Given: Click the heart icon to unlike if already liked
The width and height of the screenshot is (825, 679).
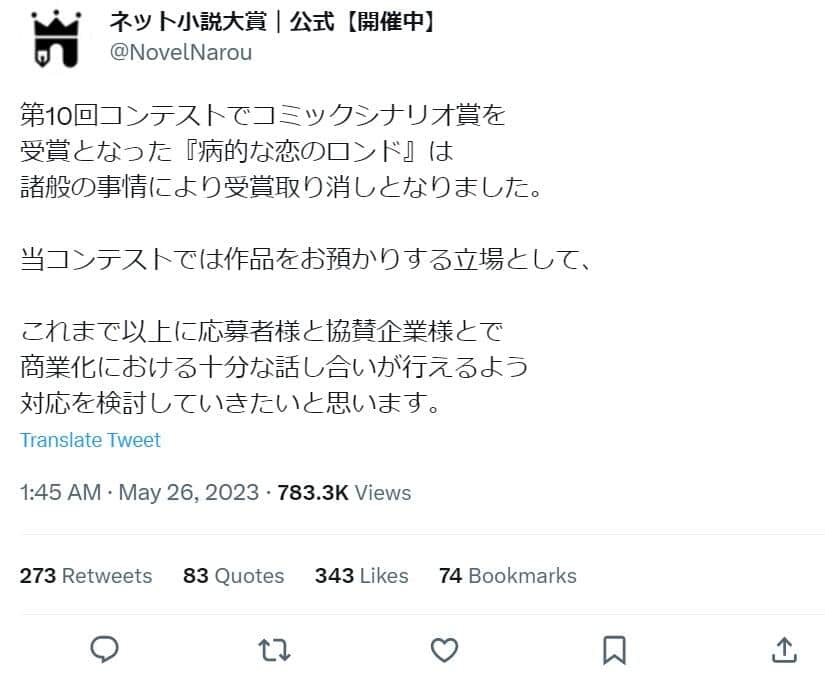Looking at the screenshot, I should pos(443,649).
